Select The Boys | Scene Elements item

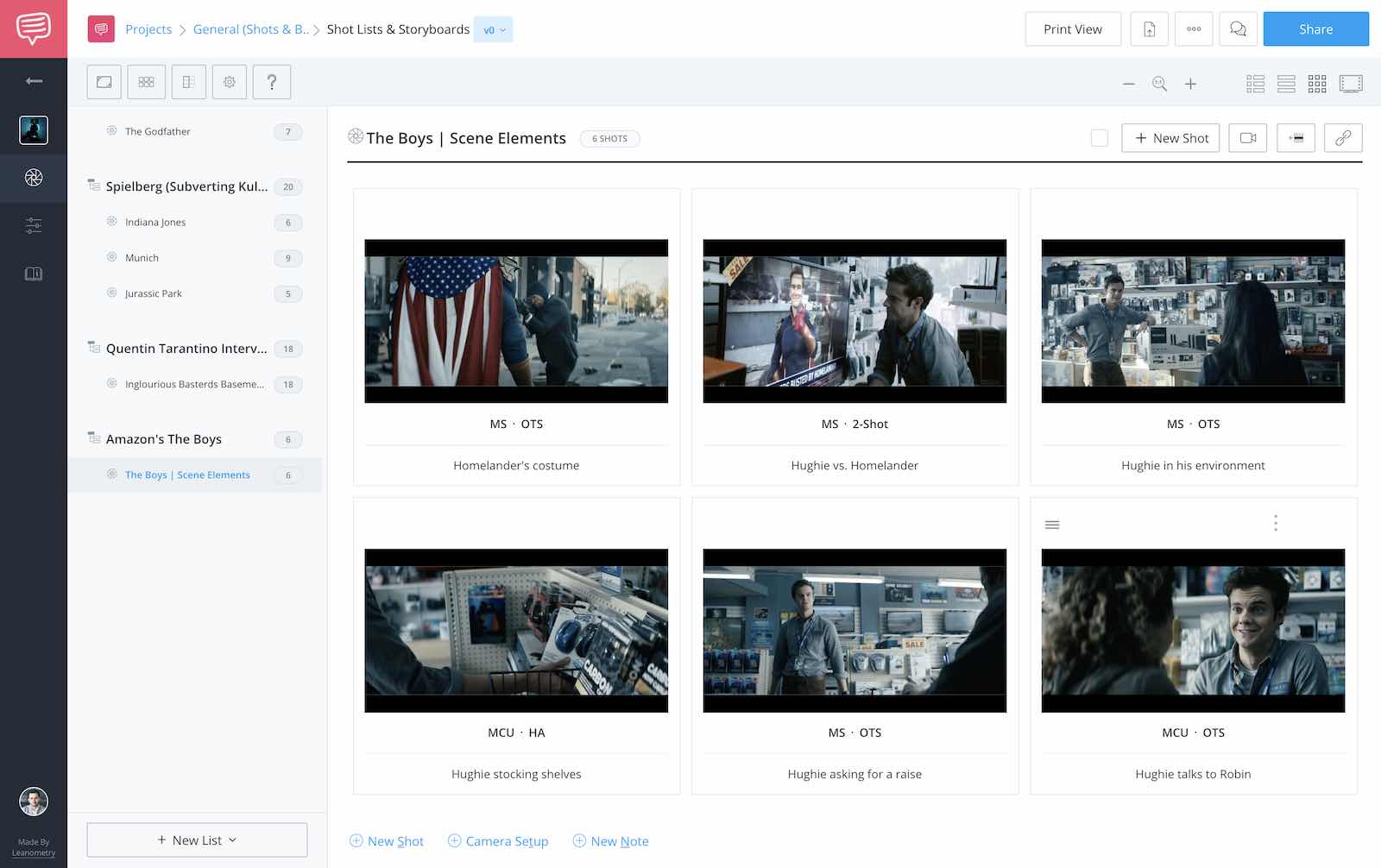tap(194, 475)
